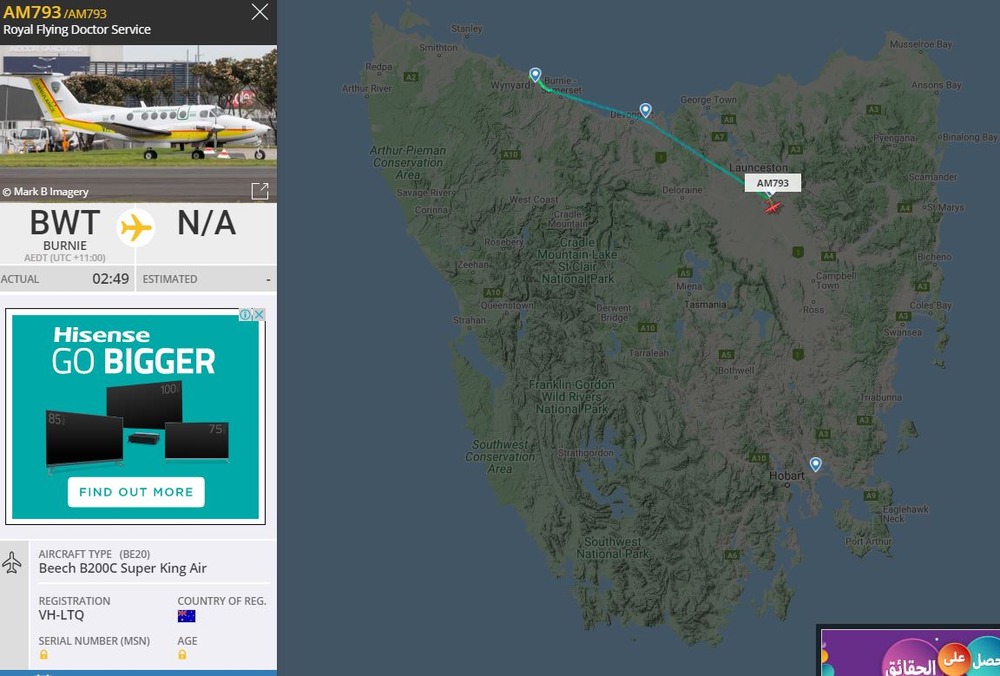The image size is (1000, 676).
Task: Unlock the Age lock icon
Action: pos(183,655)
